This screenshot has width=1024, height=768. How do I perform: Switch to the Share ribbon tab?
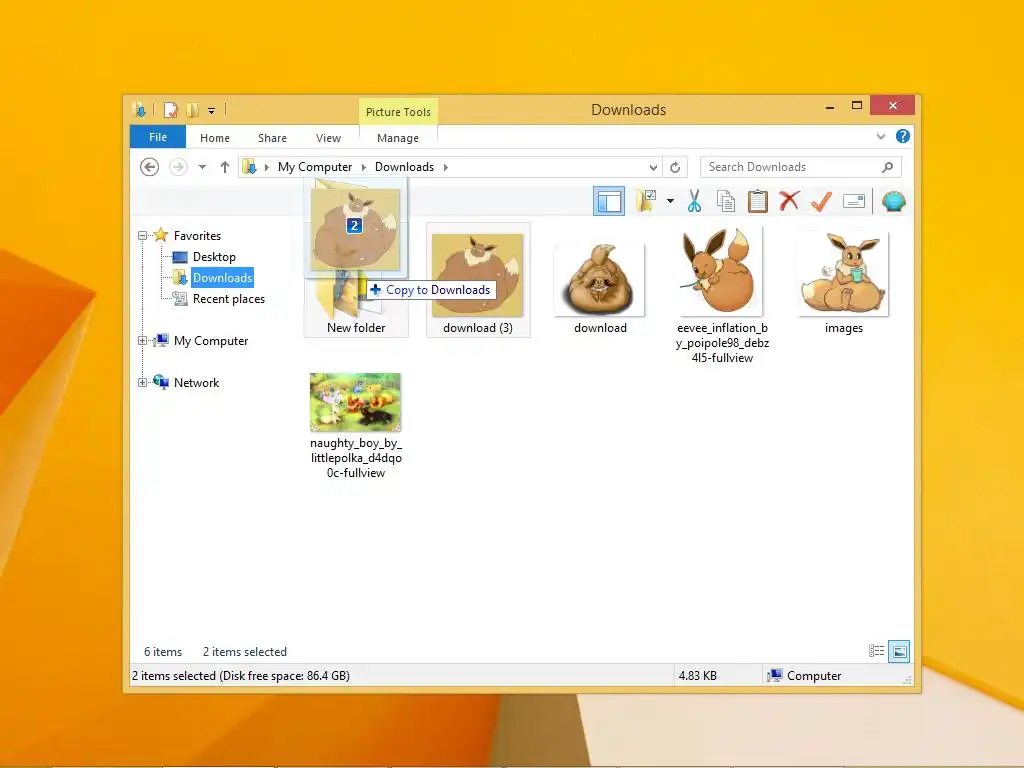click(272, 138)
